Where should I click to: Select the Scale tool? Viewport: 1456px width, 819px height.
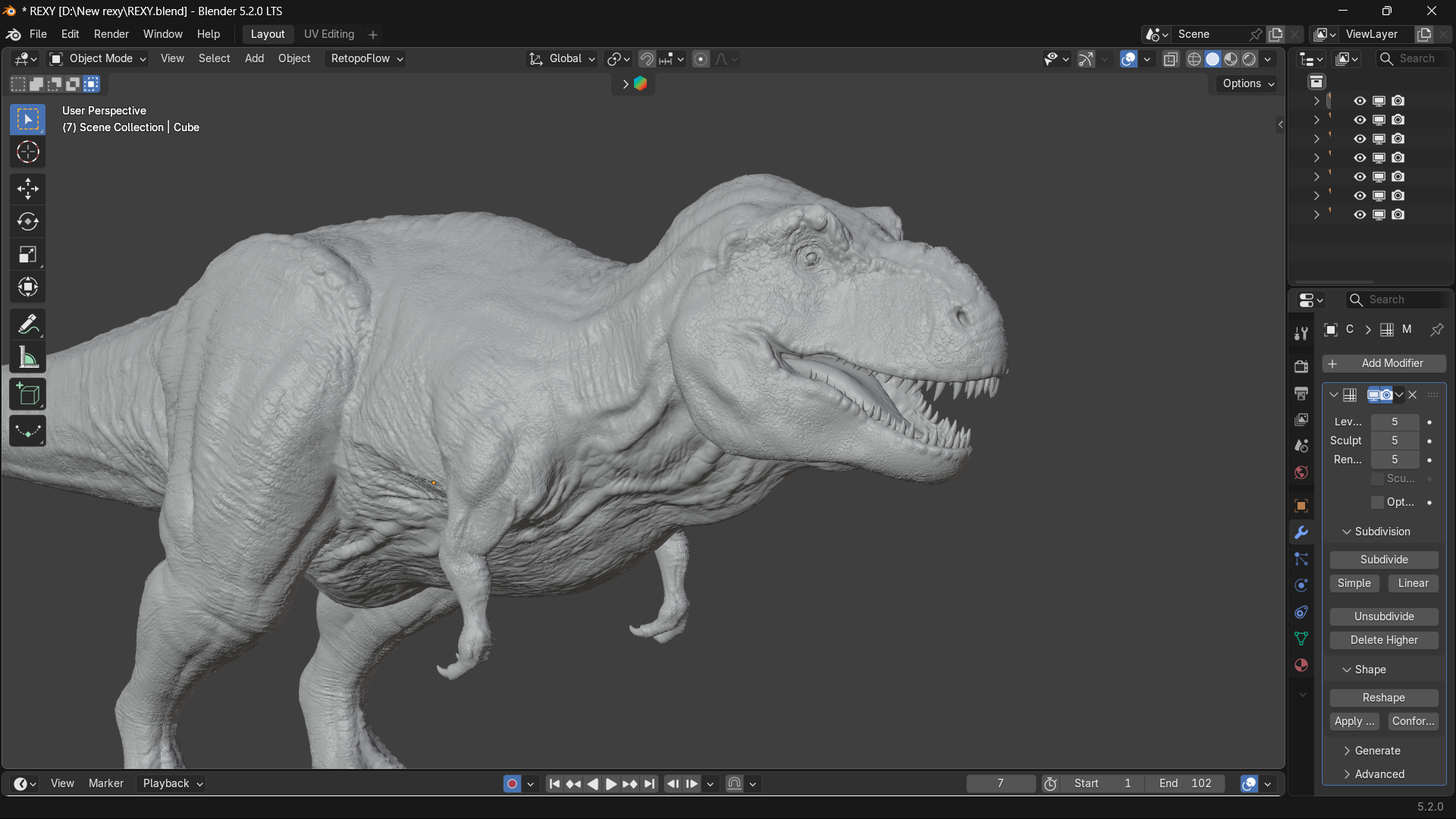click(28, 255)
